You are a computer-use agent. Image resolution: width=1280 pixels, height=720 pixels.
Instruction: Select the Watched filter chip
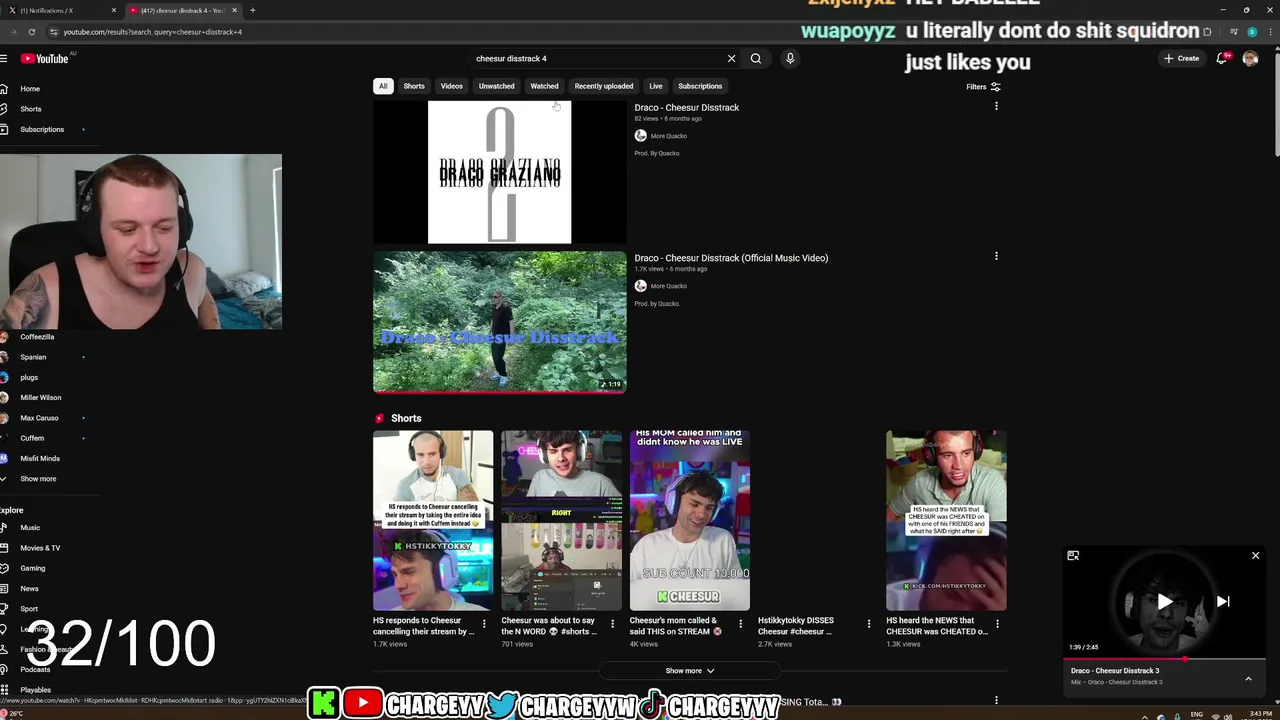[544, 86]
